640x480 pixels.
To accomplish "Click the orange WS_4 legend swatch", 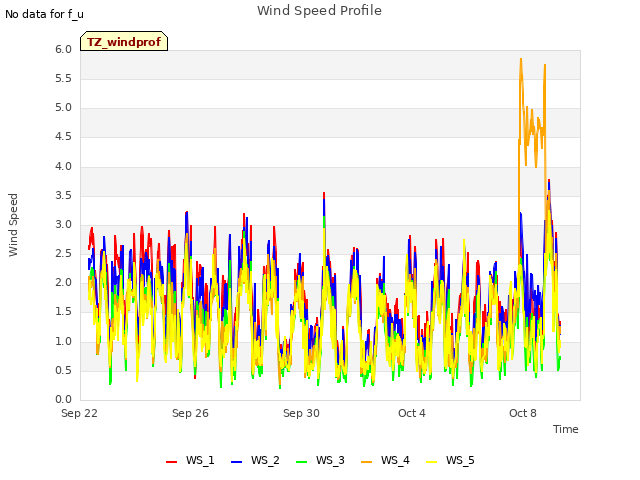I will tap(367, 462).
